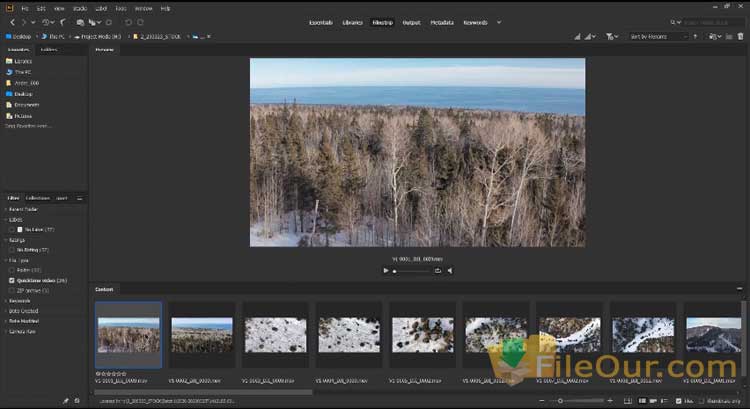Click the speaker volume icon under the preview

click(x=449, y=270)
